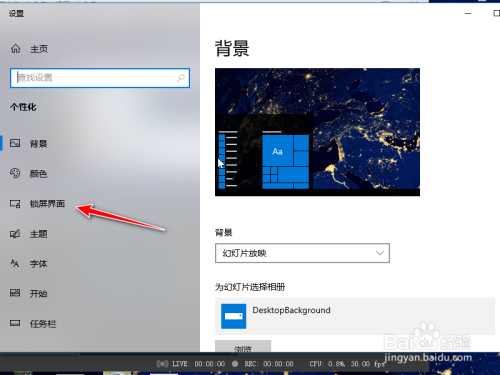Click the Lock screen (锁屏界面) icon
500x375 pixels.
[15, 204]
